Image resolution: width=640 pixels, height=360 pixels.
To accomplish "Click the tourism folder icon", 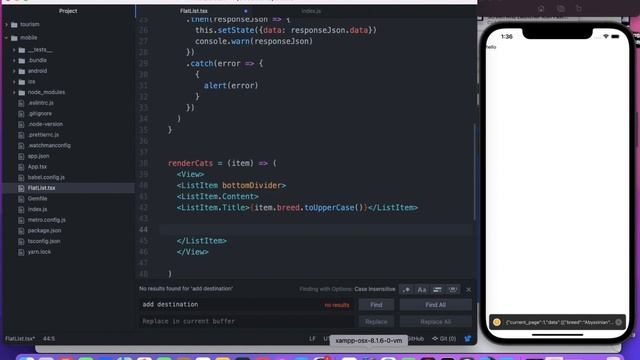I will click(x=14, y=25).
